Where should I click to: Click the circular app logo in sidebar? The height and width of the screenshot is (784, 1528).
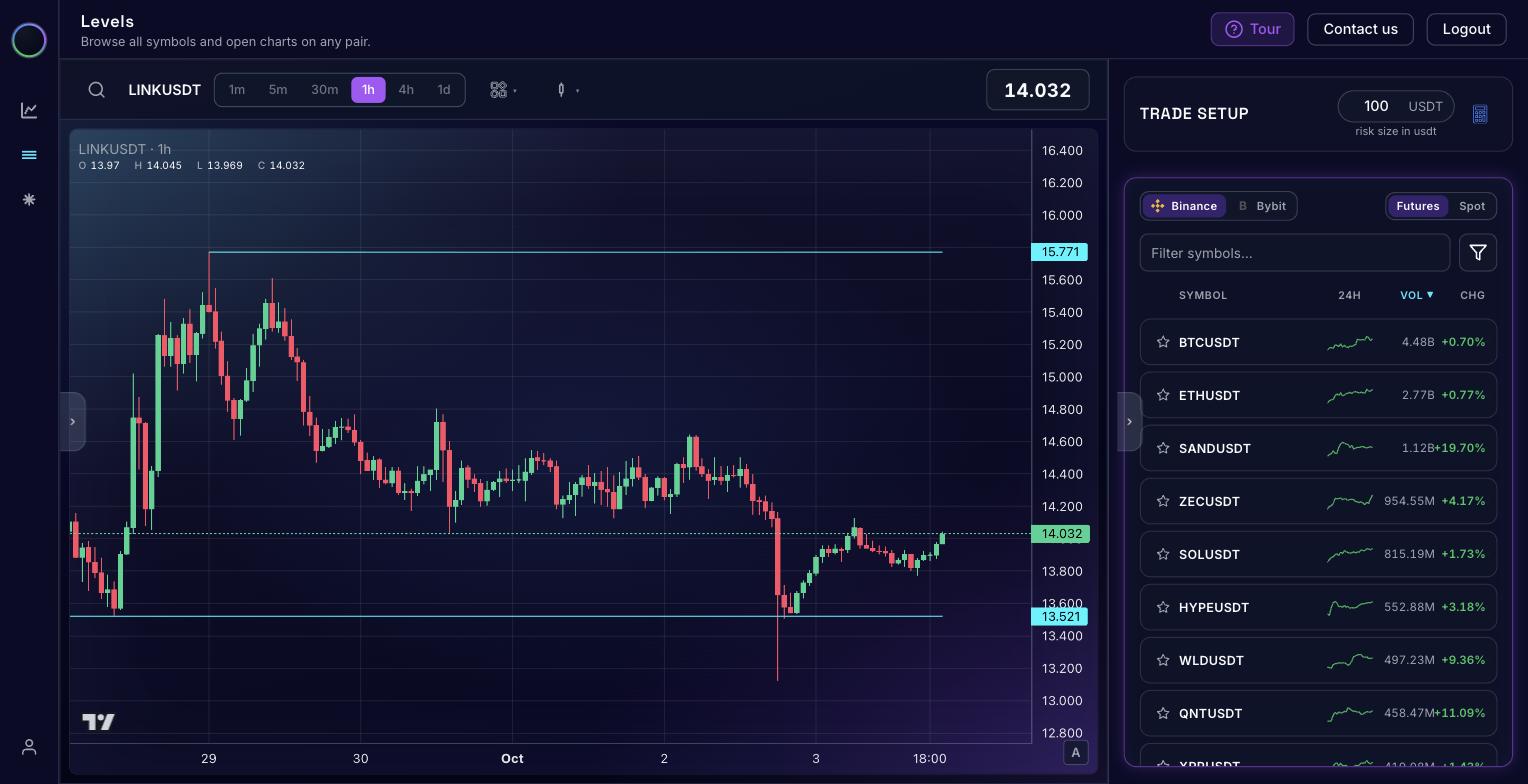29,40
